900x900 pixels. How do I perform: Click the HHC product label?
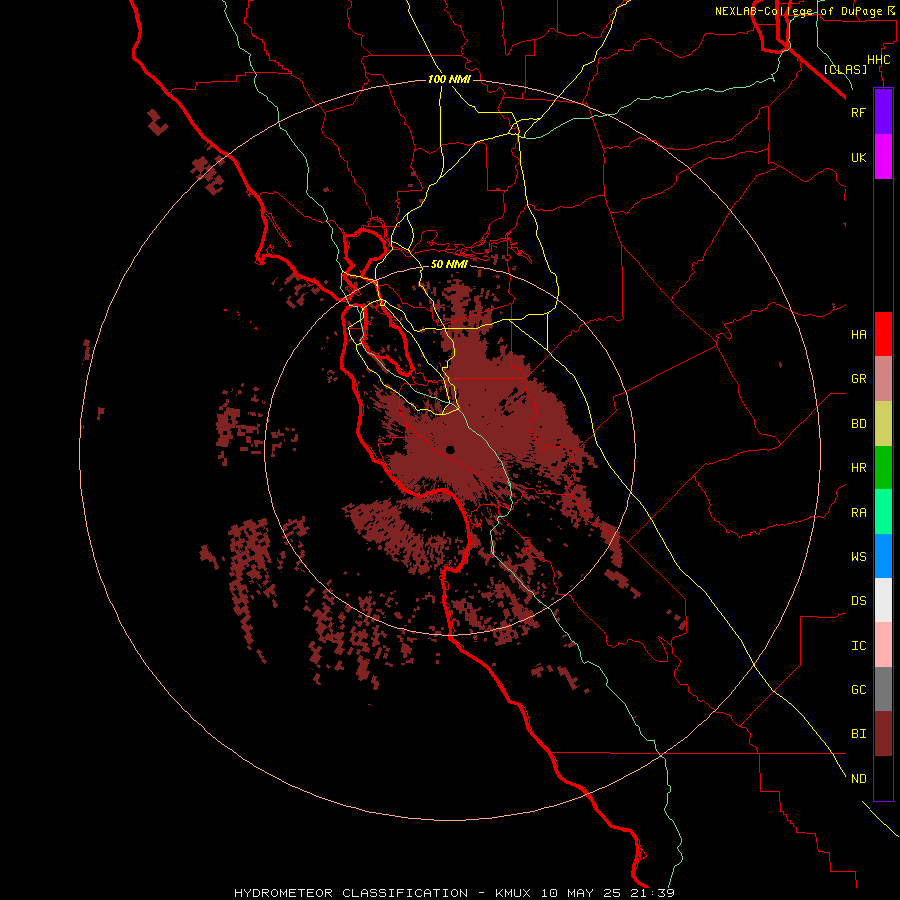pos(878,60)
